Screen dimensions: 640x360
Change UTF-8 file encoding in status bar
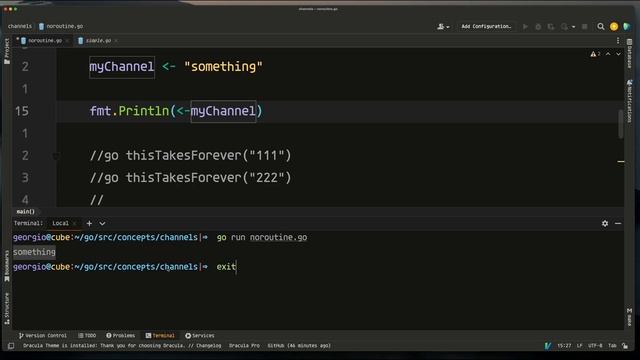595,346
